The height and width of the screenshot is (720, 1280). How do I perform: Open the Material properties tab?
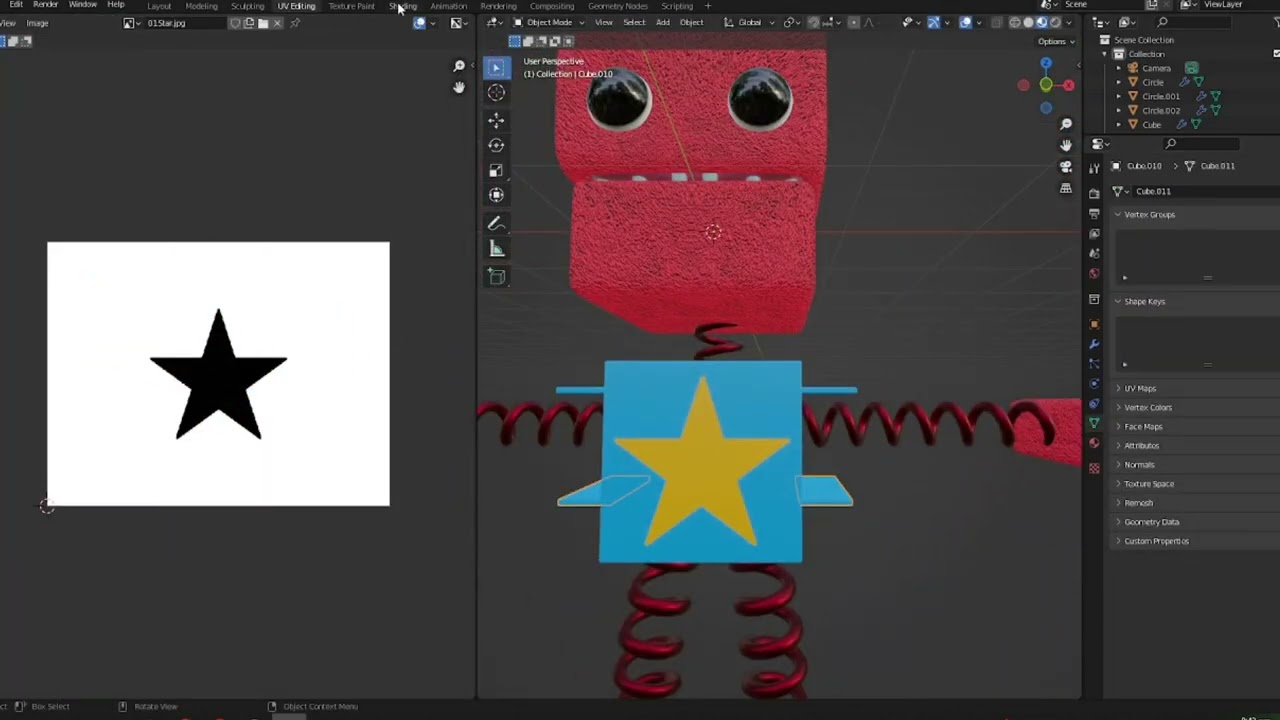[x=1094, y=443]
